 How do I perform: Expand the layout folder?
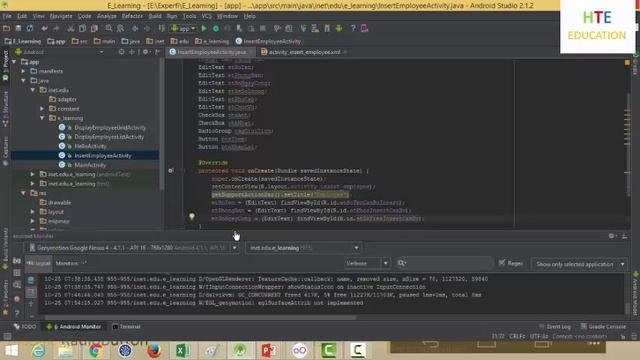click(x=33, y=212)
